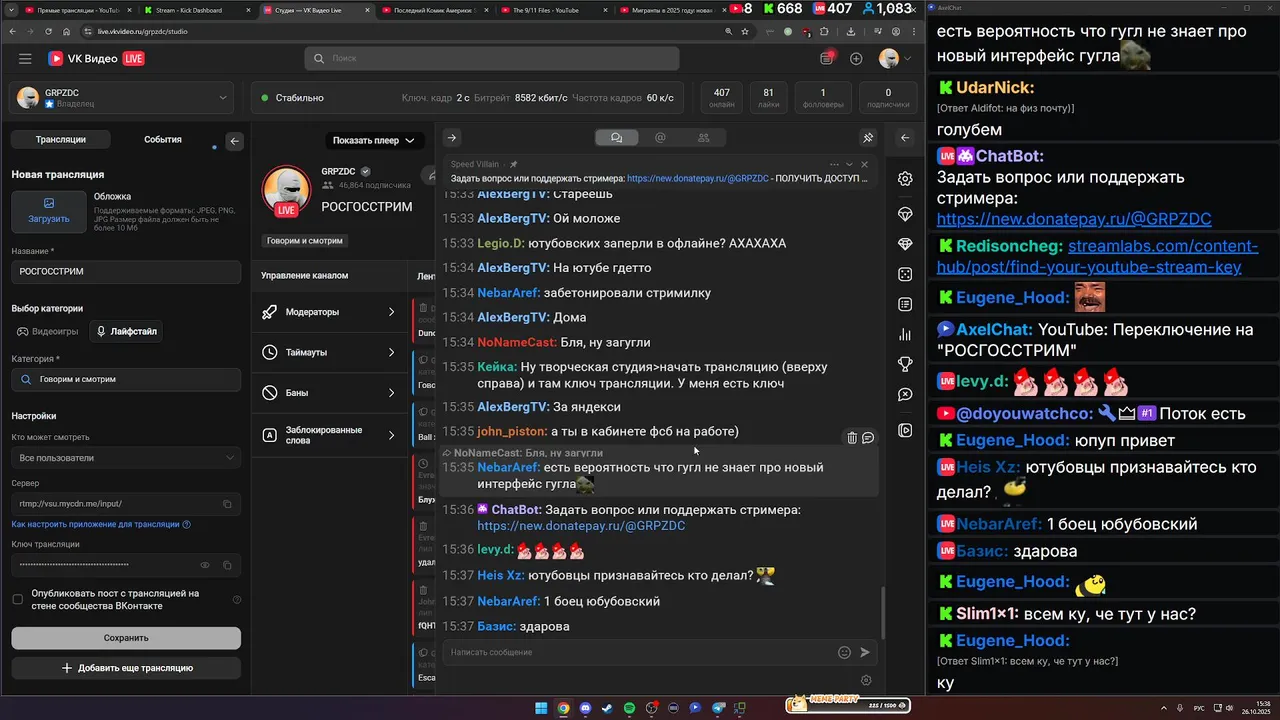Pin the chat panel
The image size is (1280, 720).
pyautogui.click(x=868, y=138)
